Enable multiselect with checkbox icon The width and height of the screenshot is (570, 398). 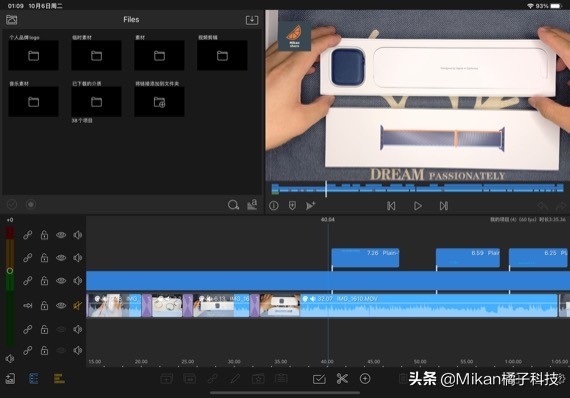(319, 379)
